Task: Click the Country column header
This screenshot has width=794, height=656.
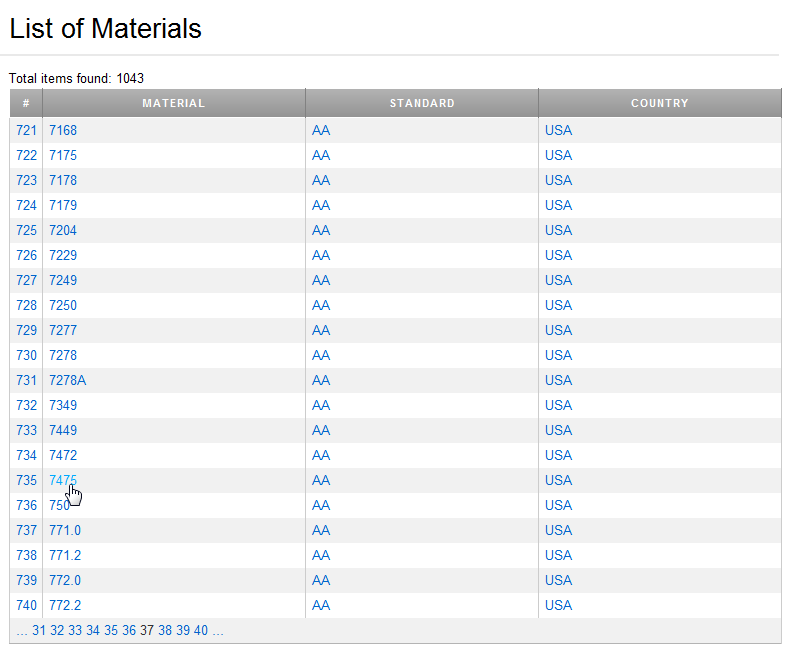Action: (660, 103)
